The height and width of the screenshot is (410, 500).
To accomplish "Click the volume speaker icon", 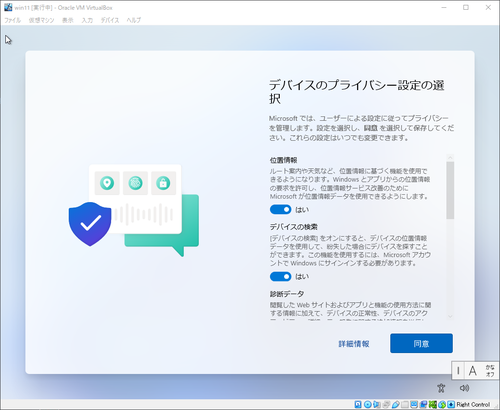I will (x=464, y=388).
